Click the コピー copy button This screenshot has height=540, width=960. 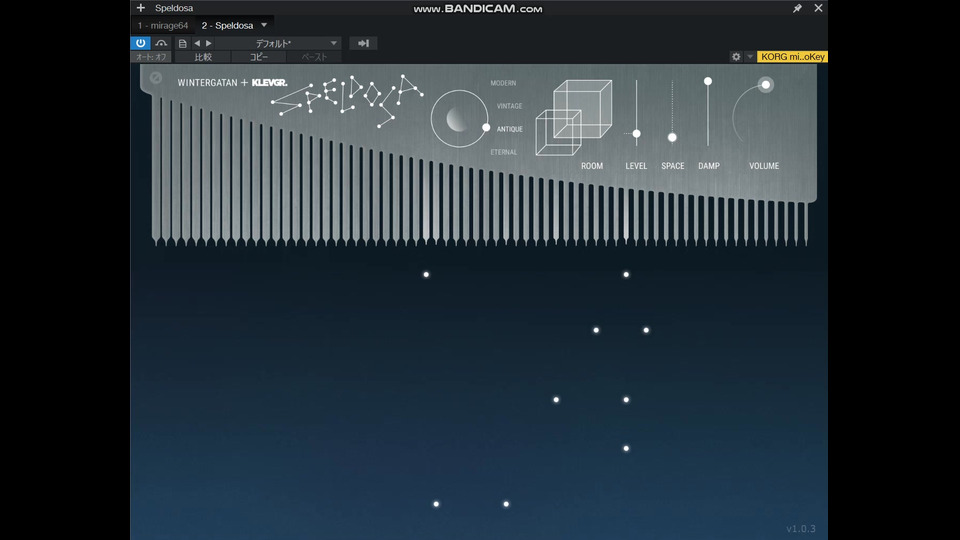click(258, 57)
